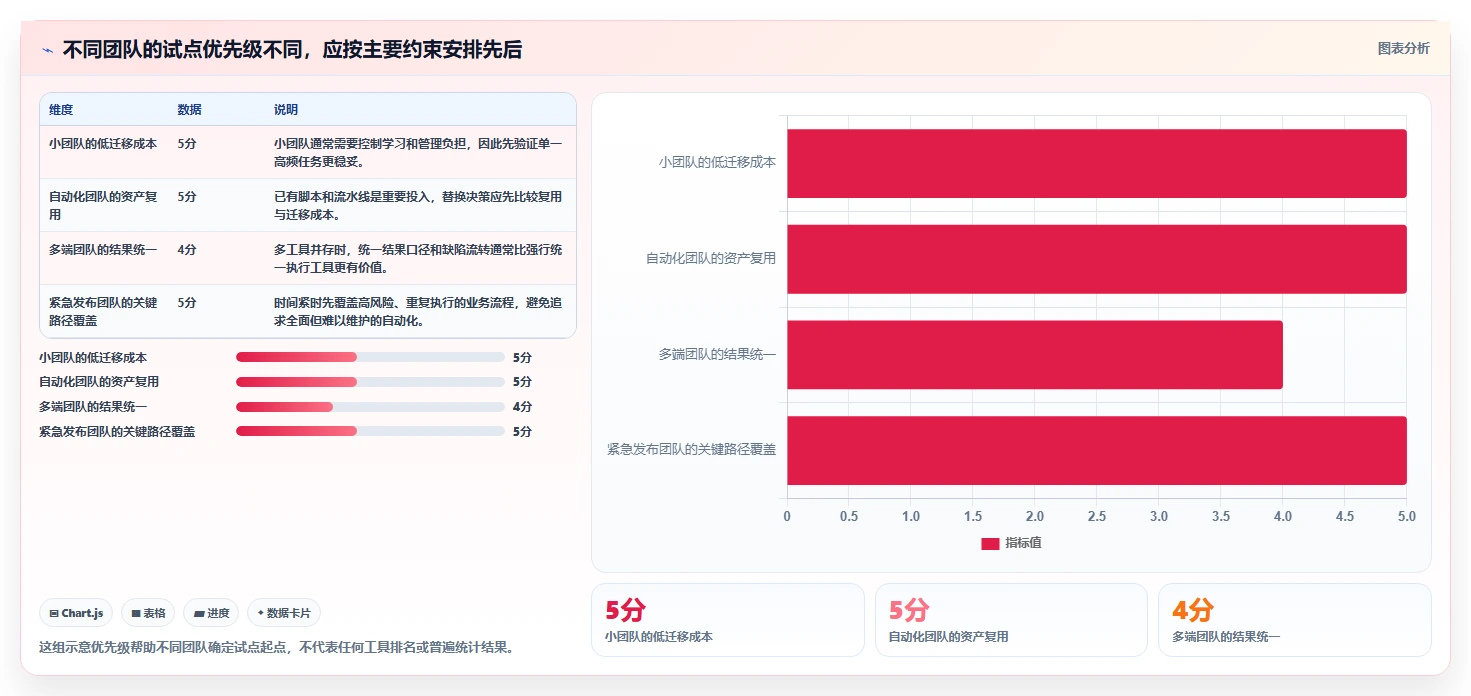Click the 4分 label beside the progress bar

tap(522, 407)
